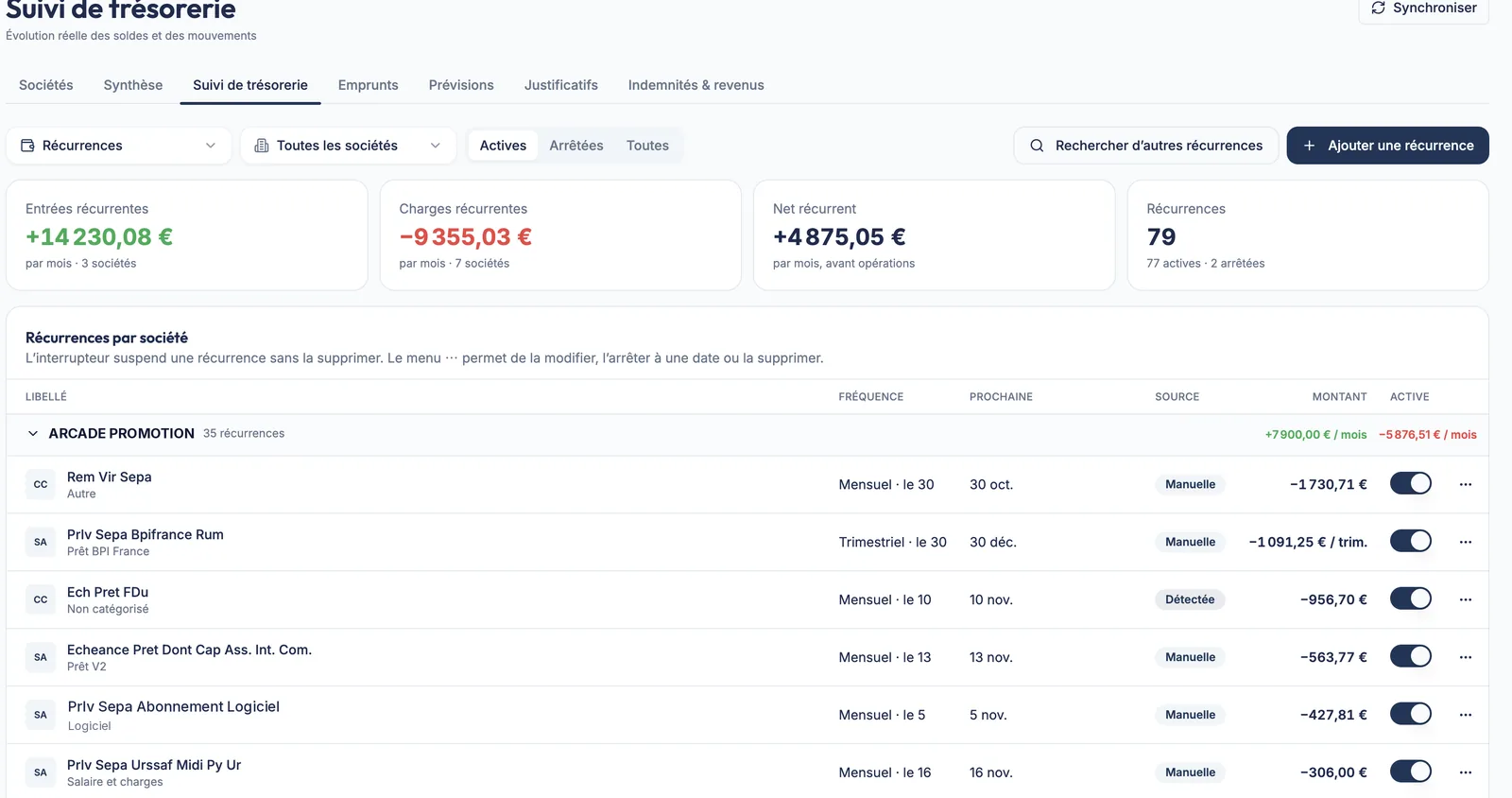Viewport: 1512px width, 798px height.
Task: Click Rechercher d'autres récurrences
Action: pos(1146,146)
